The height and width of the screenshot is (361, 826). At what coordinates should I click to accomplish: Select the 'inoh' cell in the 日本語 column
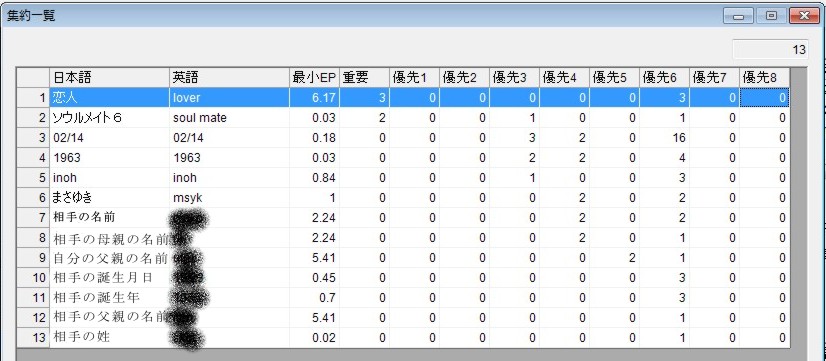pyautogui.click(x=110, y=178)
